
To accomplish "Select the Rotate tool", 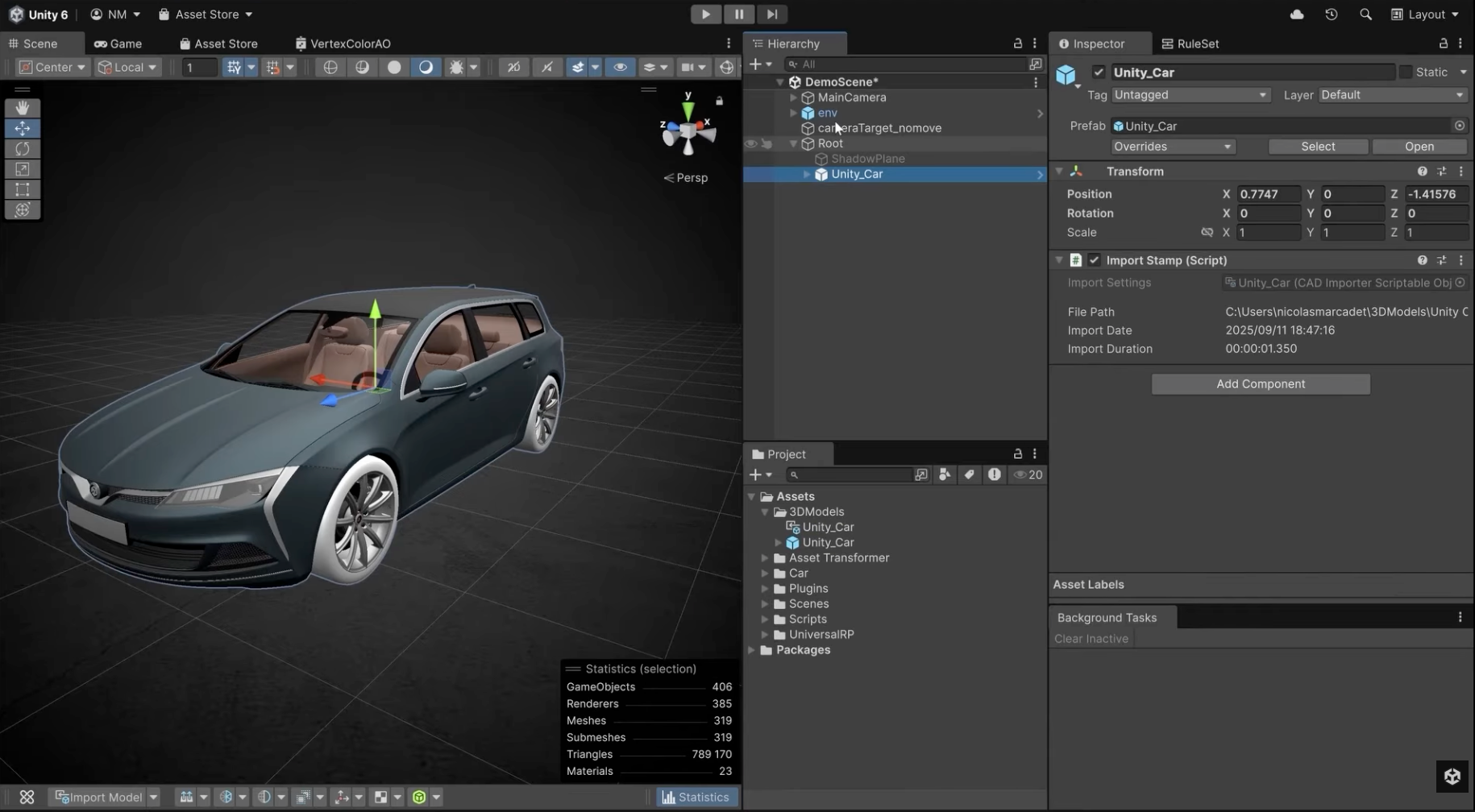I will tap(23, 149).
